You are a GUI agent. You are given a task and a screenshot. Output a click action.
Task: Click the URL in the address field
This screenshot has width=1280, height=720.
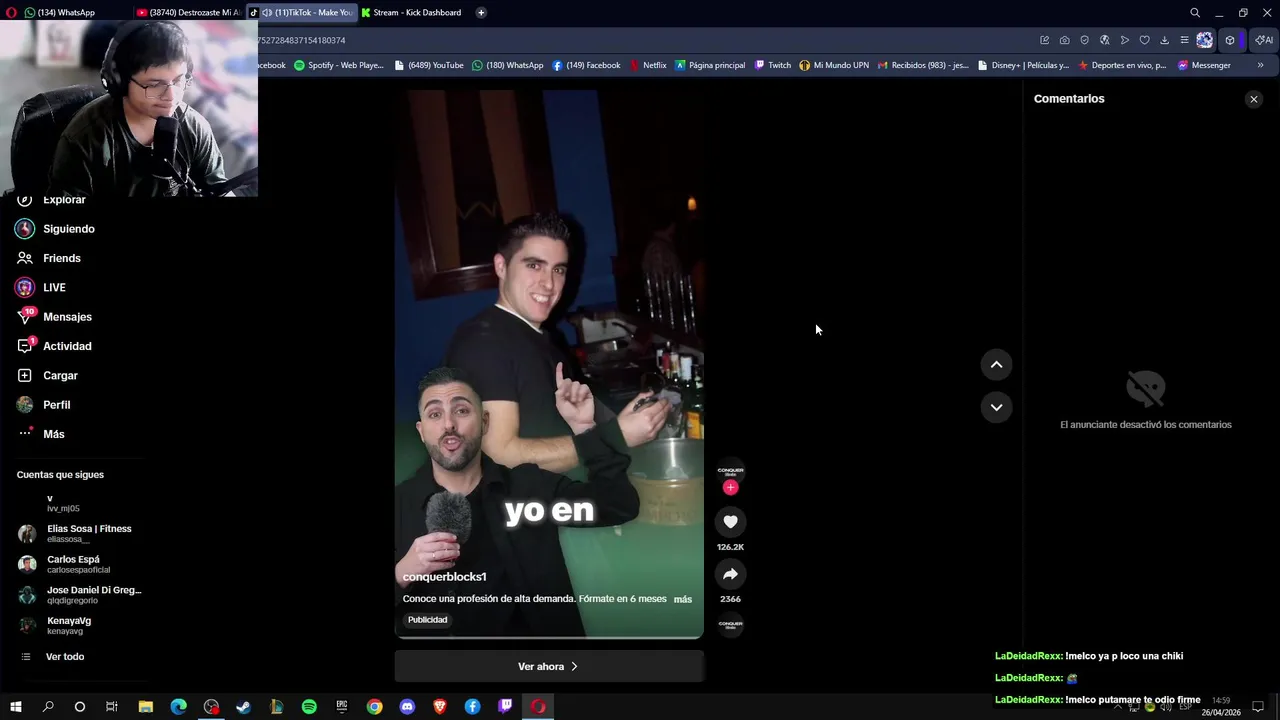301,40
